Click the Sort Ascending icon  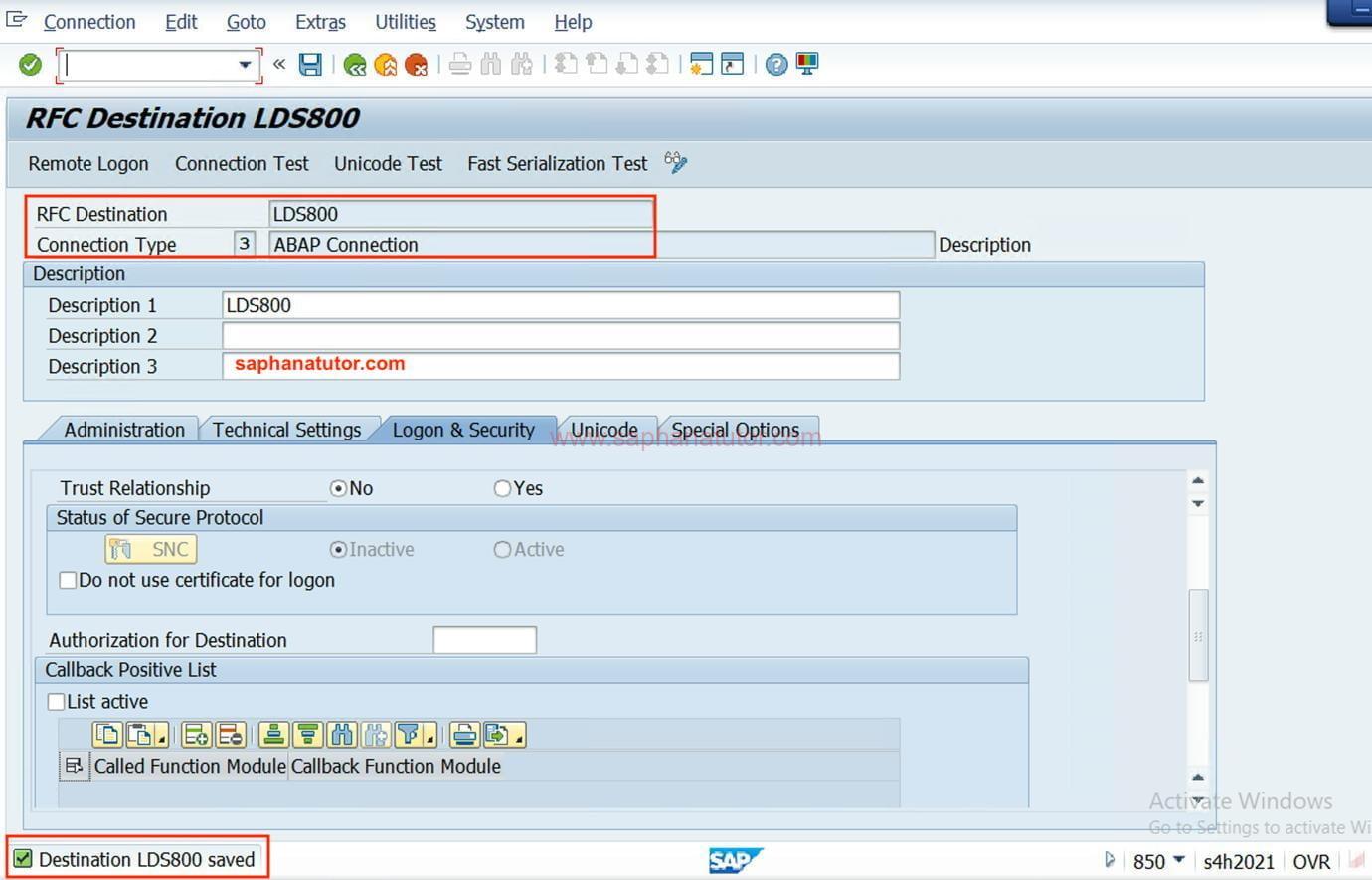tap(273, 735)
